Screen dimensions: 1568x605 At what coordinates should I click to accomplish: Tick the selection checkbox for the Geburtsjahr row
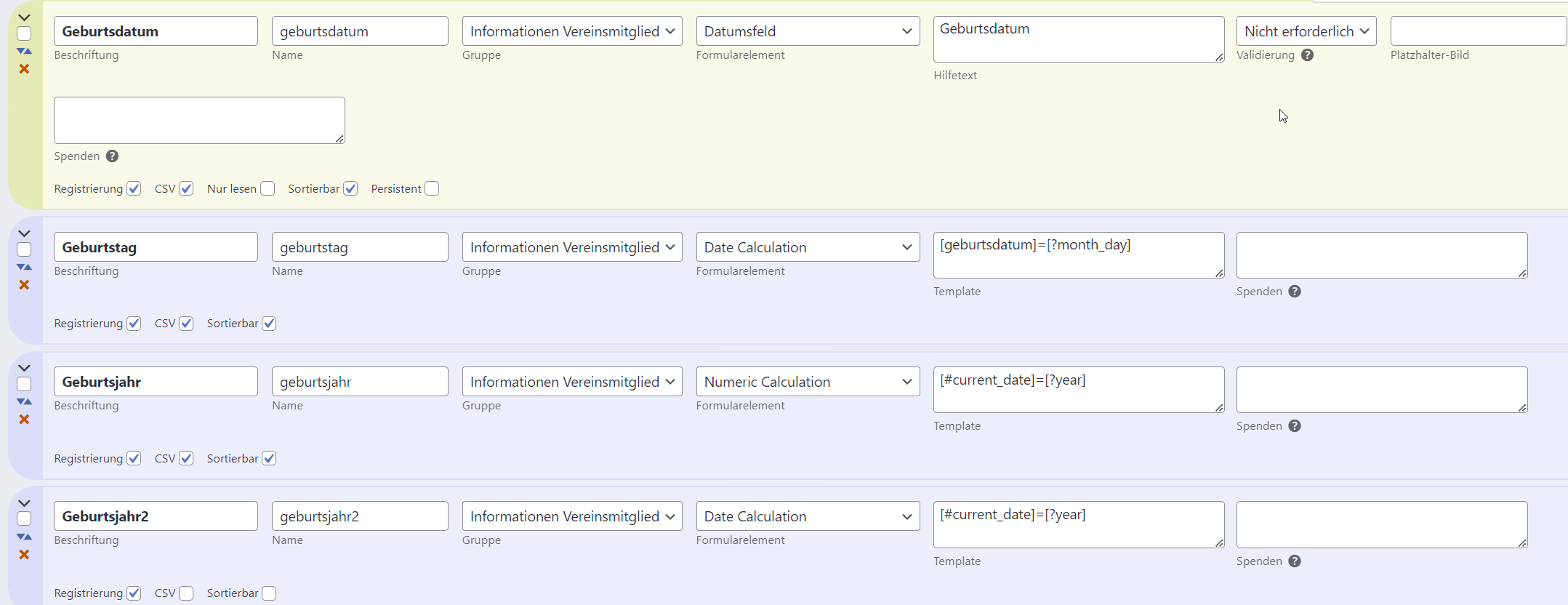[24, 384]
